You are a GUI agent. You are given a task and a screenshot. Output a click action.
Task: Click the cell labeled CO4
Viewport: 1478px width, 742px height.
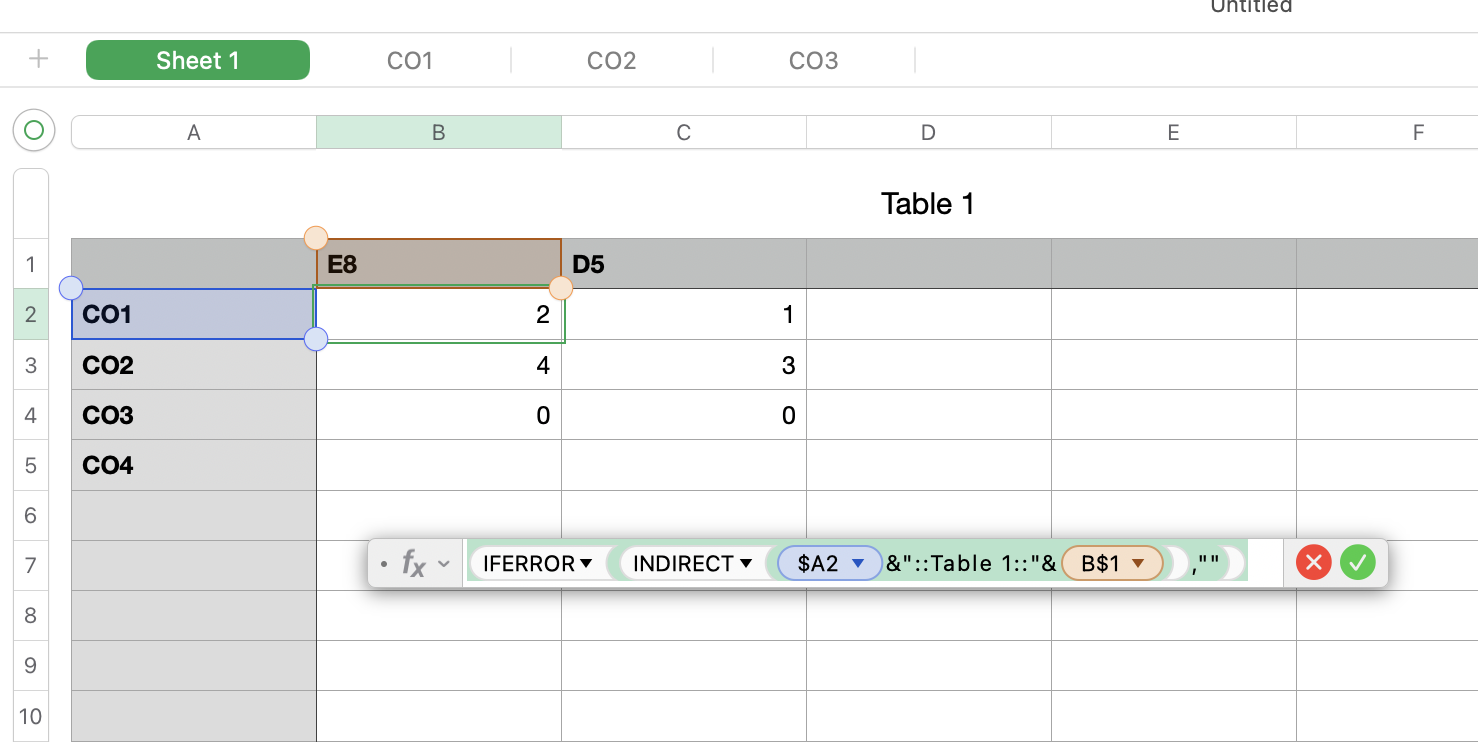193,465
